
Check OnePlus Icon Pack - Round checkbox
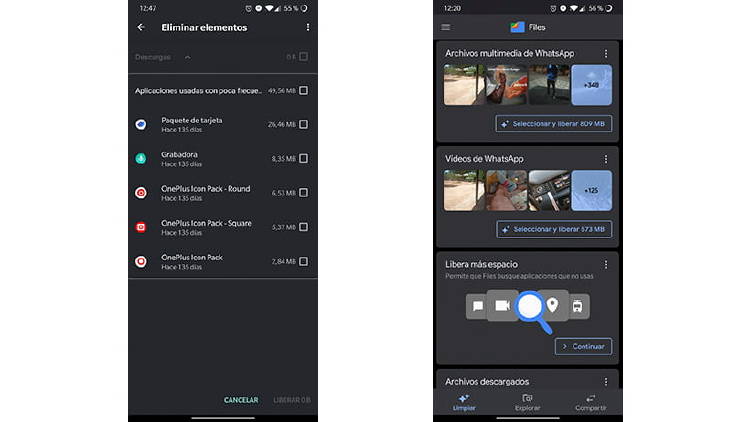tap(303, 192)
